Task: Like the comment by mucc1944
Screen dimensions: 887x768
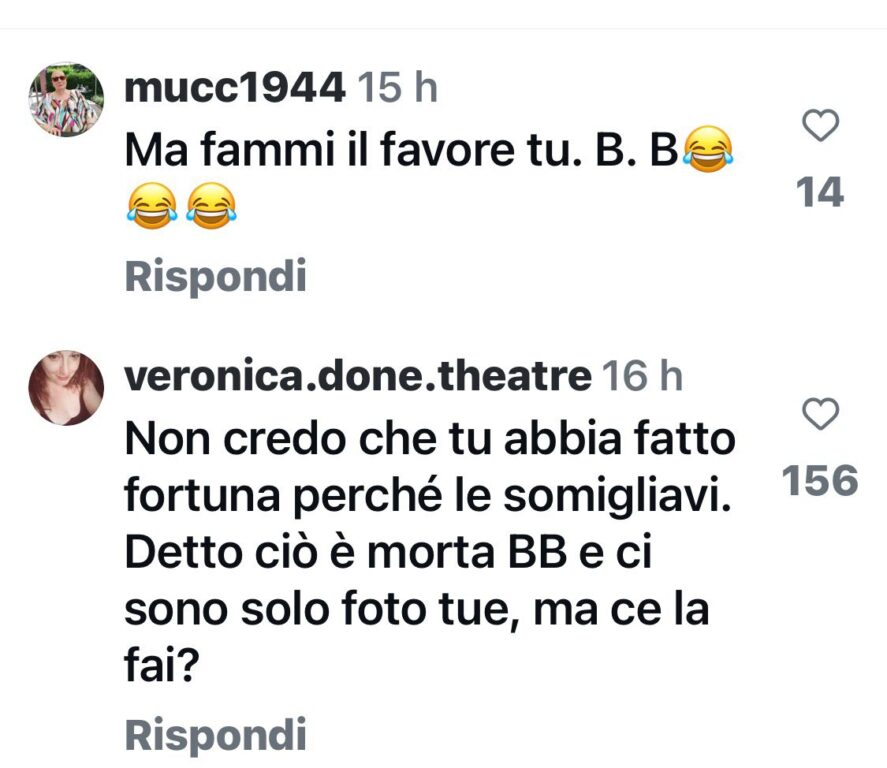Action: [x=821, y=127]
